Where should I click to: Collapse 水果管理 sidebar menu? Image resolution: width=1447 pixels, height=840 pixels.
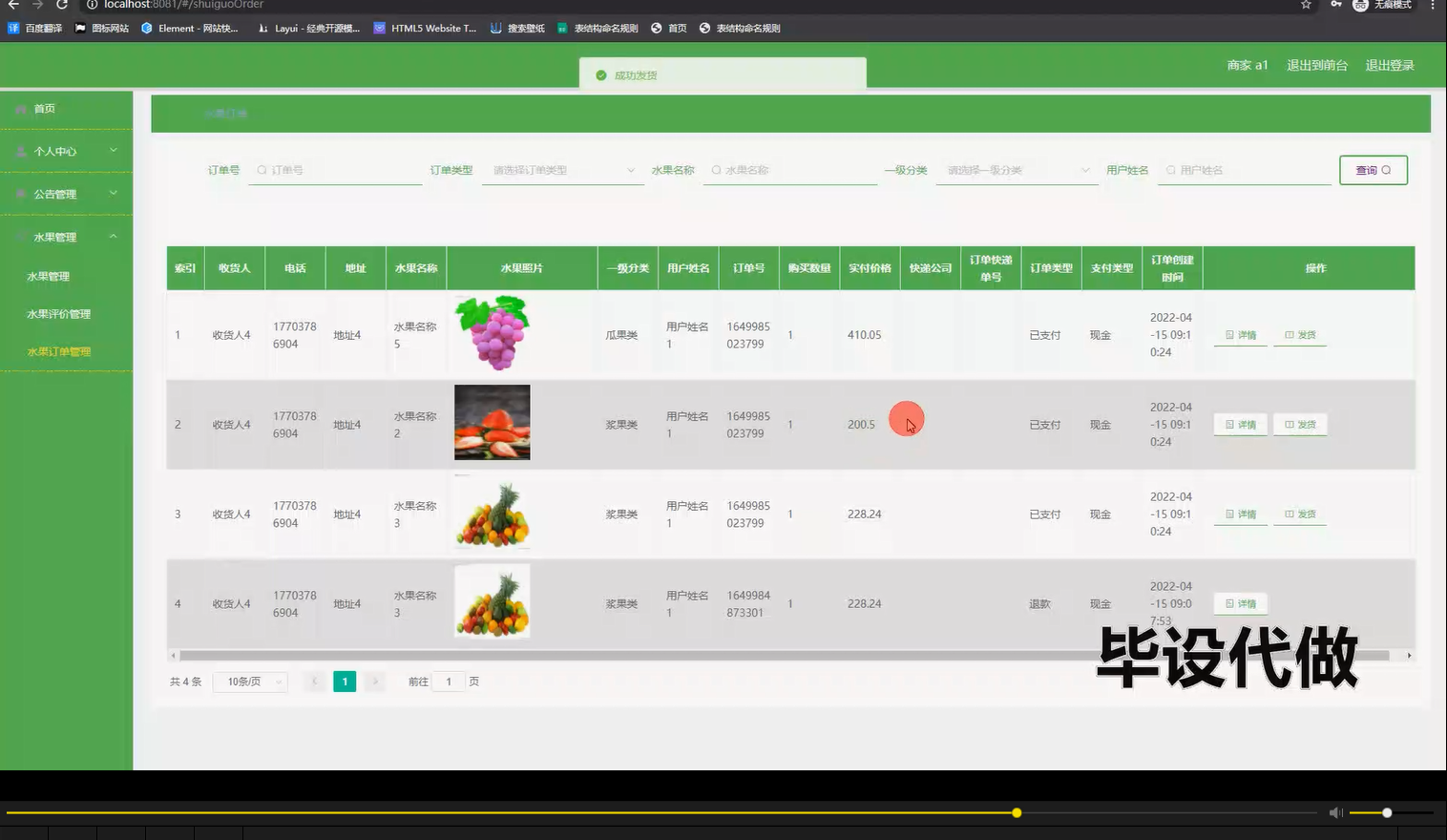tap(66, 237)
